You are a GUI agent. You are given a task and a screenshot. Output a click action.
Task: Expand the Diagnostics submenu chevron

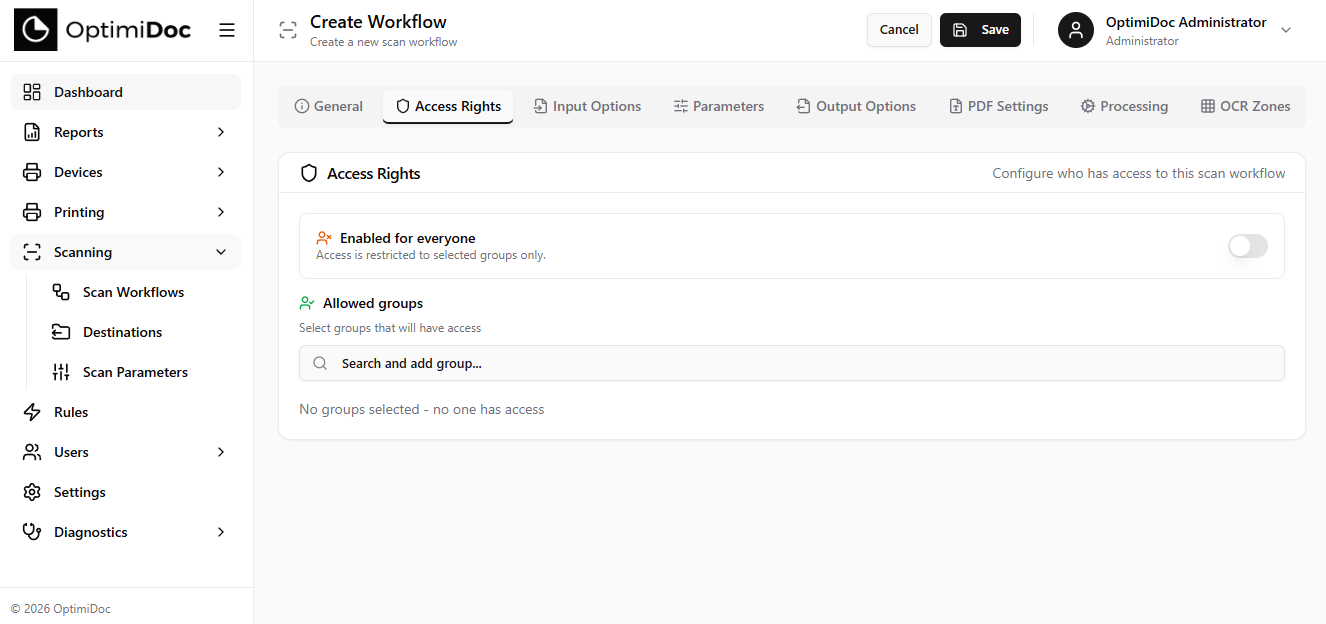221,532
